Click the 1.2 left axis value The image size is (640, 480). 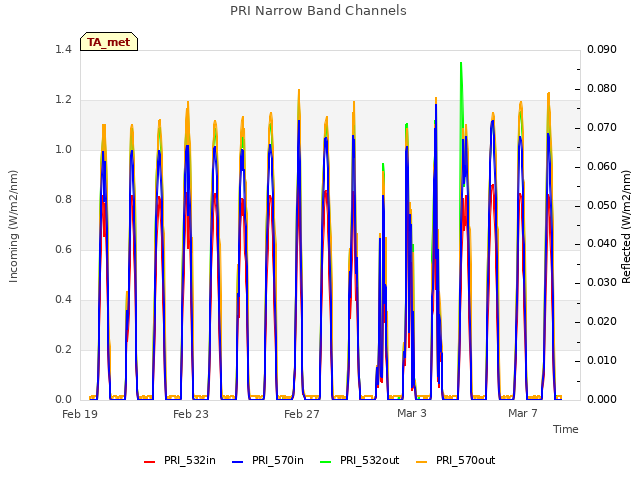[63, 100]
